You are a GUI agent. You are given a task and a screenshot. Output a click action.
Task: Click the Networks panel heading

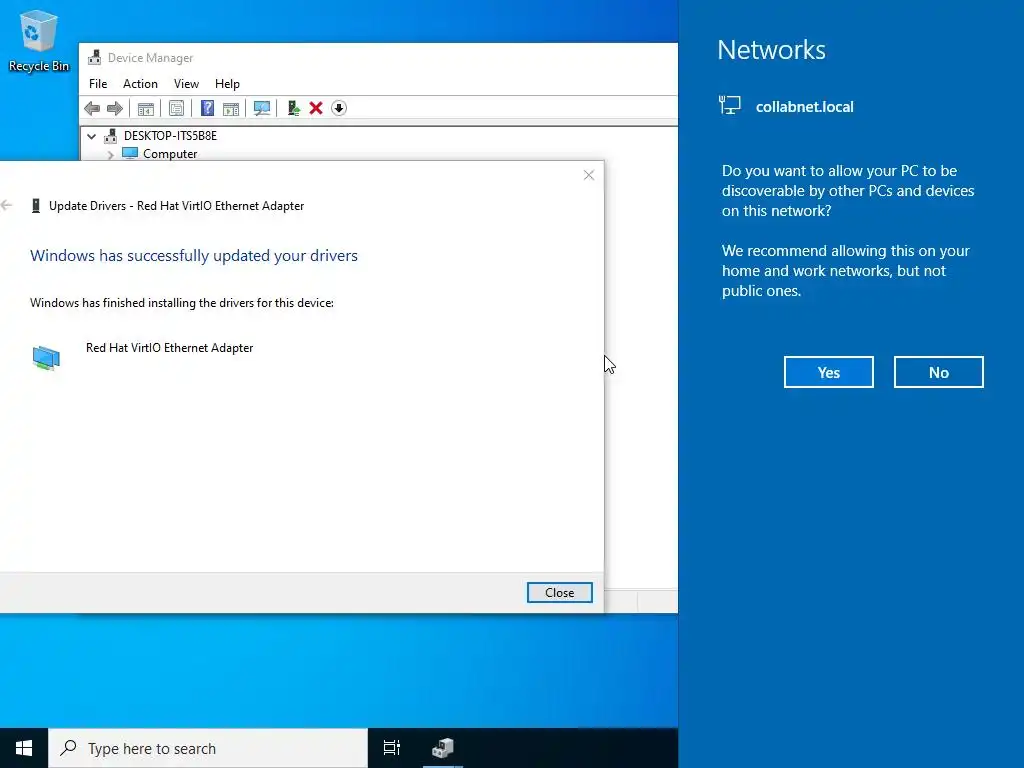771,50
